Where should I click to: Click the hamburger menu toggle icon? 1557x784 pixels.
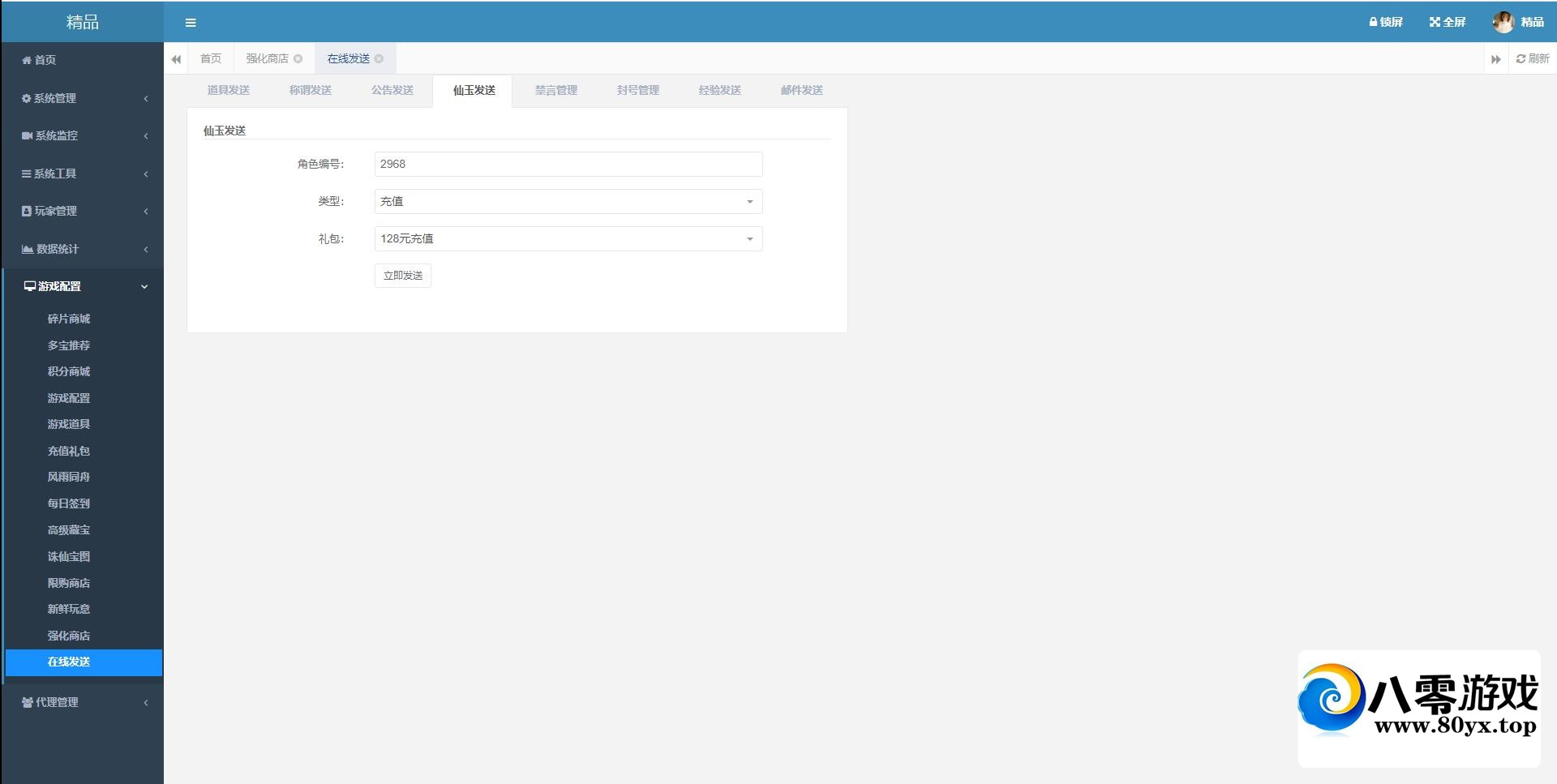tap(191, 23)
